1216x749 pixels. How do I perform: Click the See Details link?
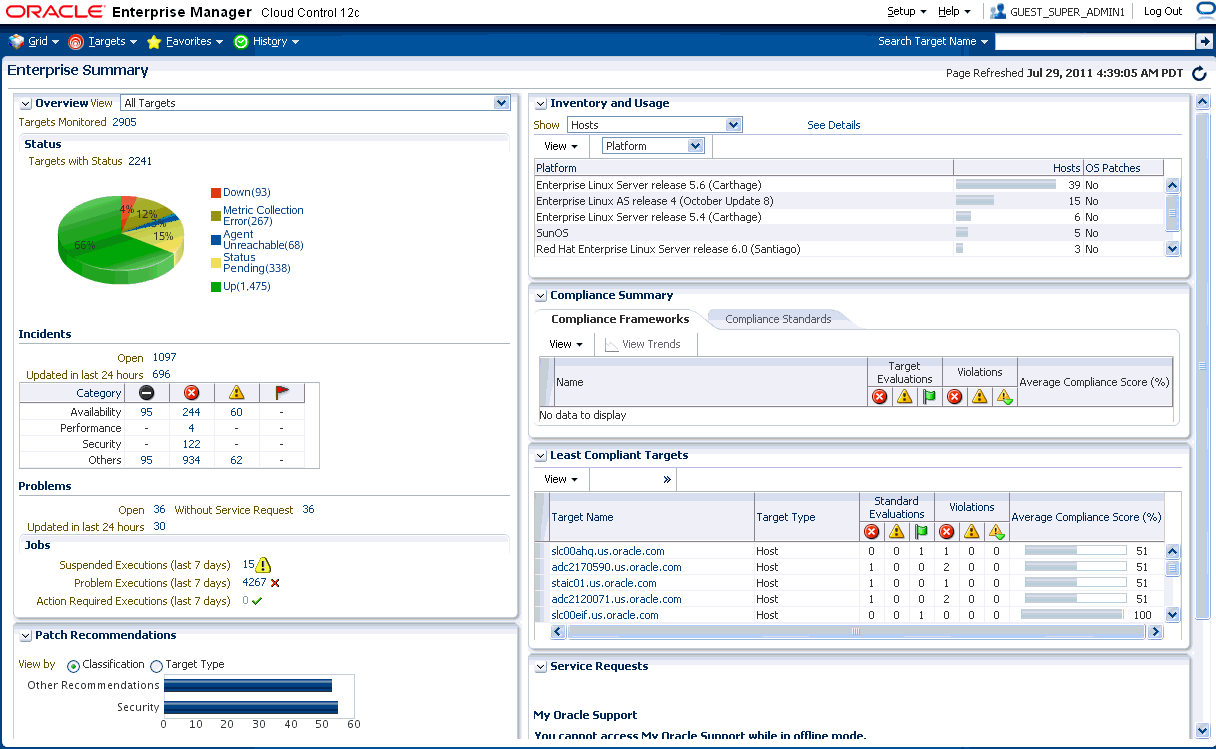833,124
